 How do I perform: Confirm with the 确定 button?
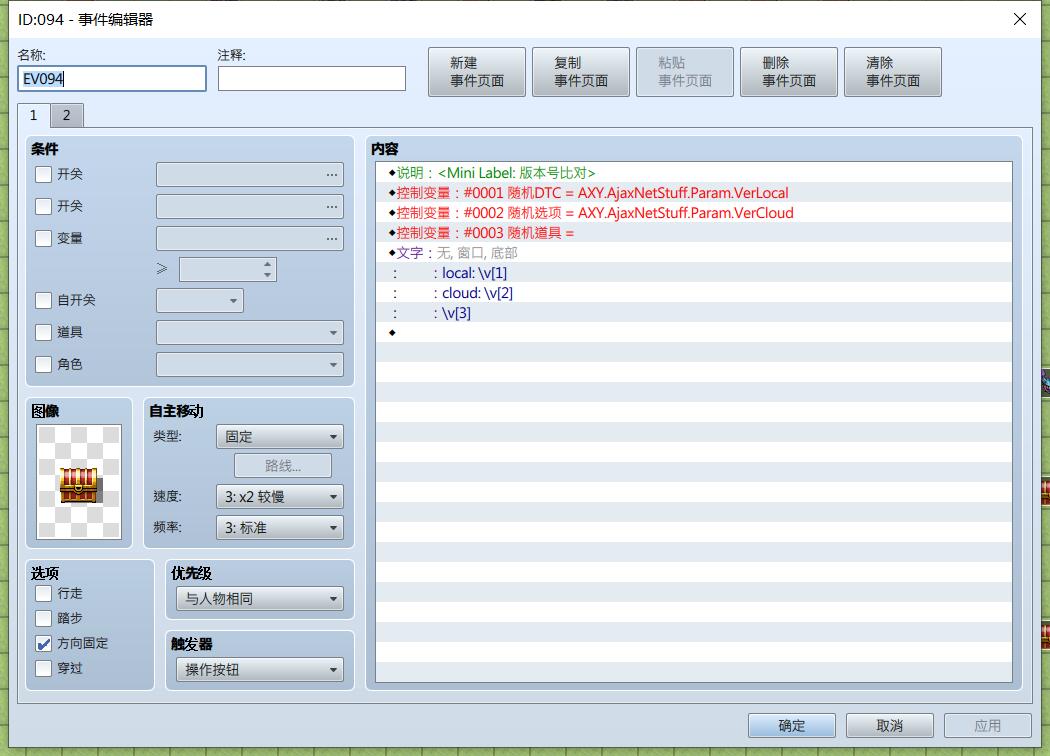792,725
